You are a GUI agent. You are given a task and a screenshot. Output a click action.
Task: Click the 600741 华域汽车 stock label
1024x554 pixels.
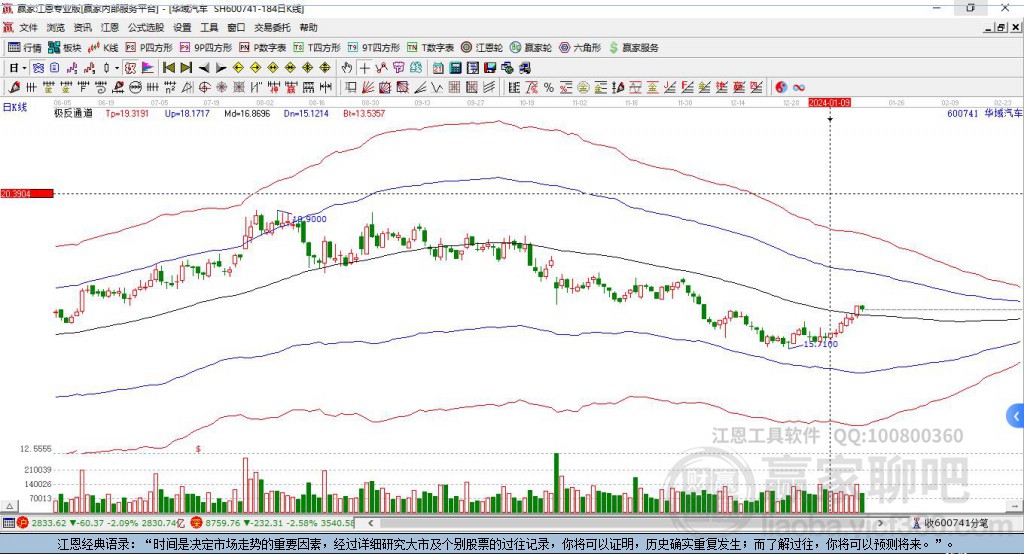984,113
